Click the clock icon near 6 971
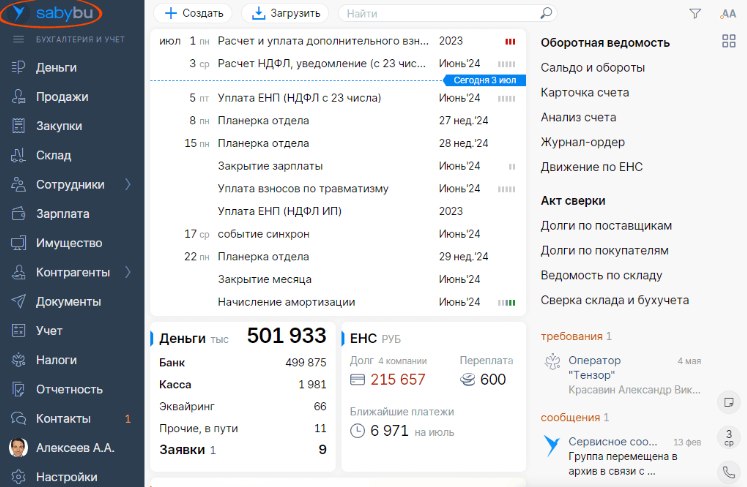 (357, 431)
